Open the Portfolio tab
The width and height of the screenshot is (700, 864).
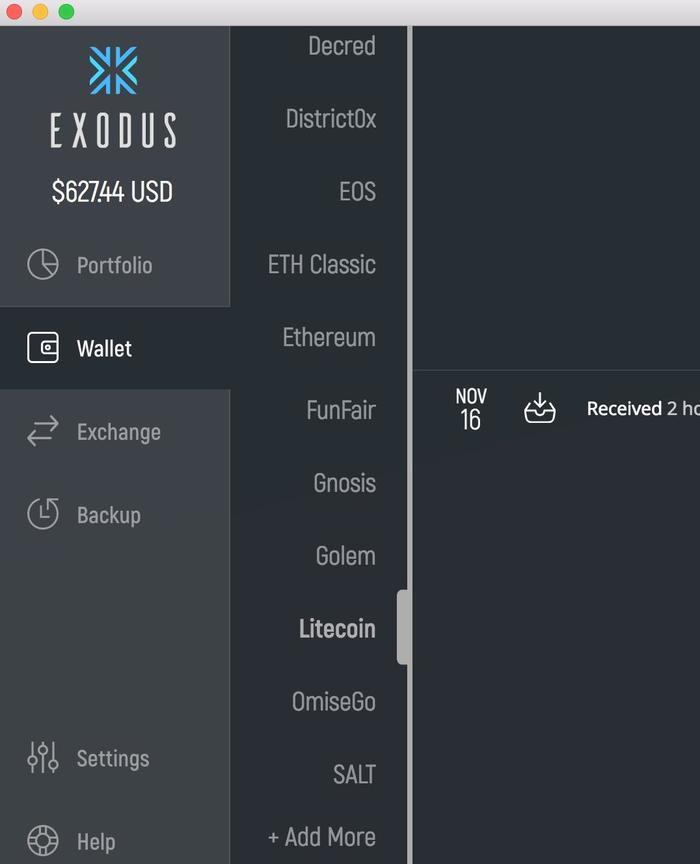click(114, 265)
